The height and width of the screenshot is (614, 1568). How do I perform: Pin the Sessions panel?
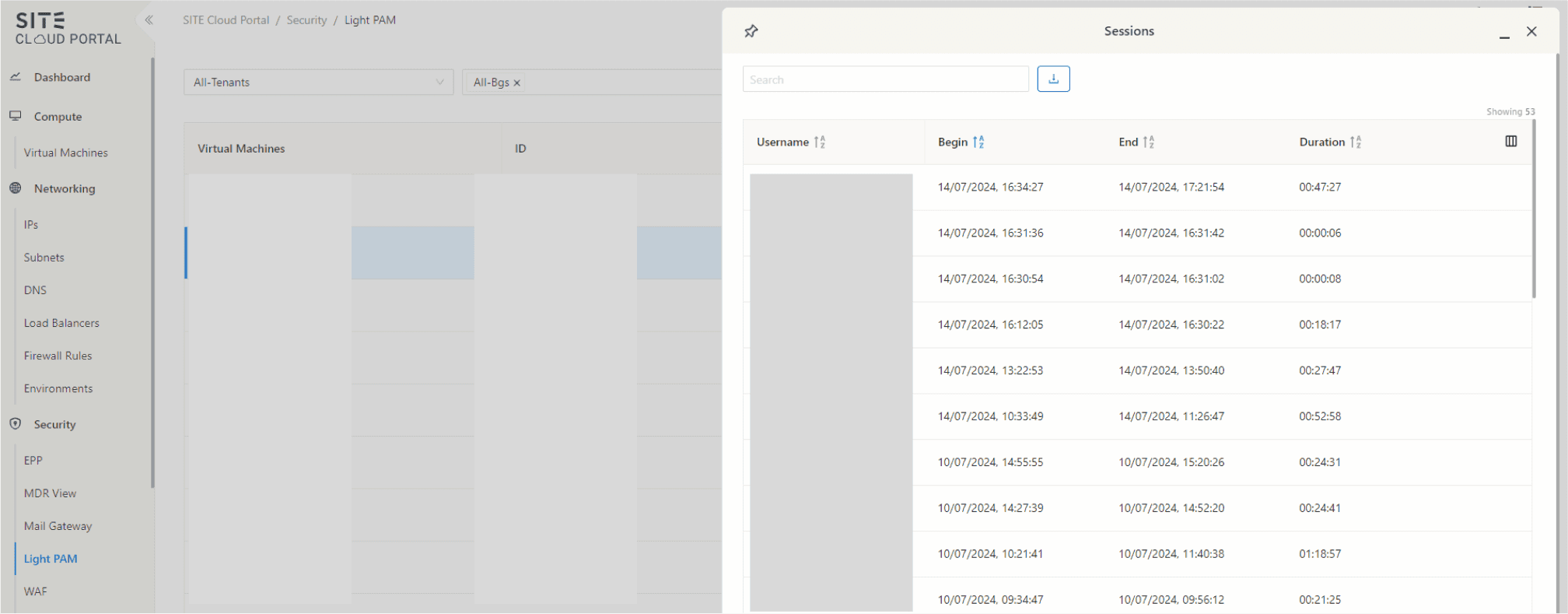click(x=751, y=31)
